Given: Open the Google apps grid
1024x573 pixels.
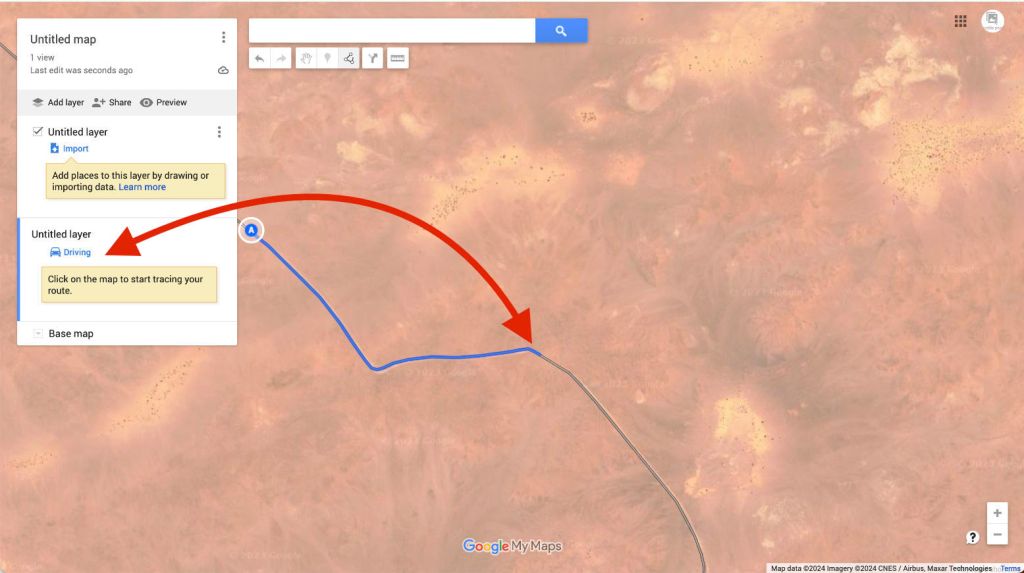Looking at the screenshot, I should (960, 22).
